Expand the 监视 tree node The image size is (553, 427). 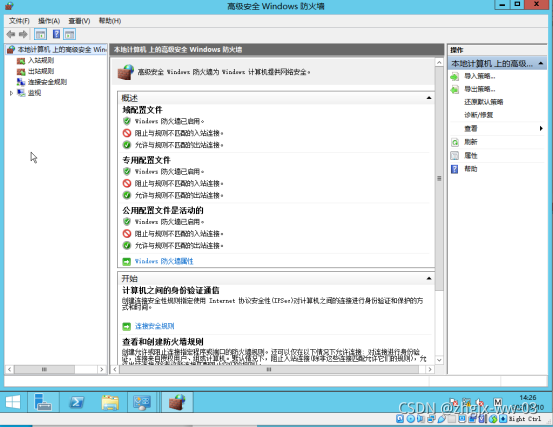(11, 93)
